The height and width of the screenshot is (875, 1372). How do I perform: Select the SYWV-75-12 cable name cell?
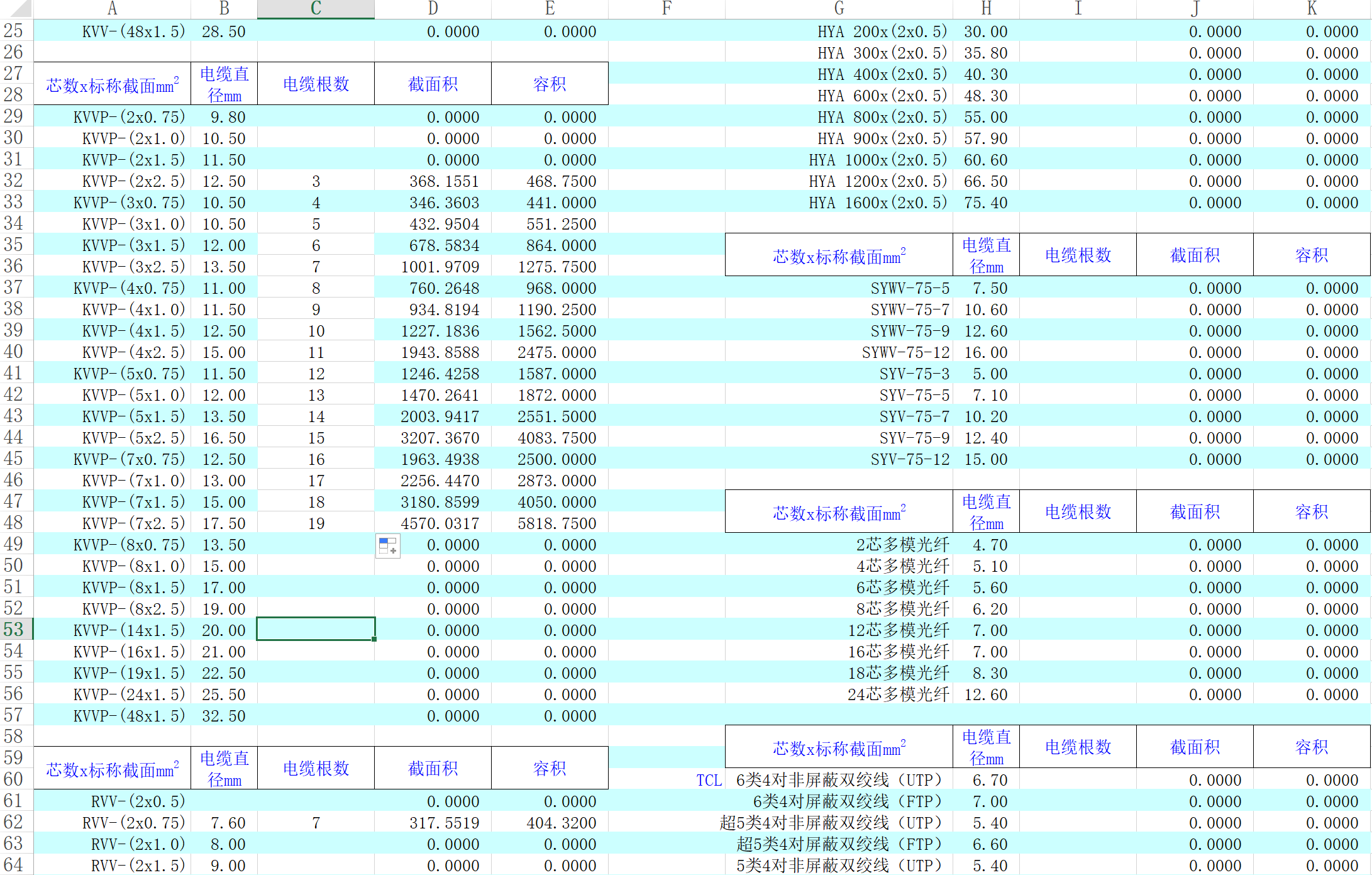(905, 352)
